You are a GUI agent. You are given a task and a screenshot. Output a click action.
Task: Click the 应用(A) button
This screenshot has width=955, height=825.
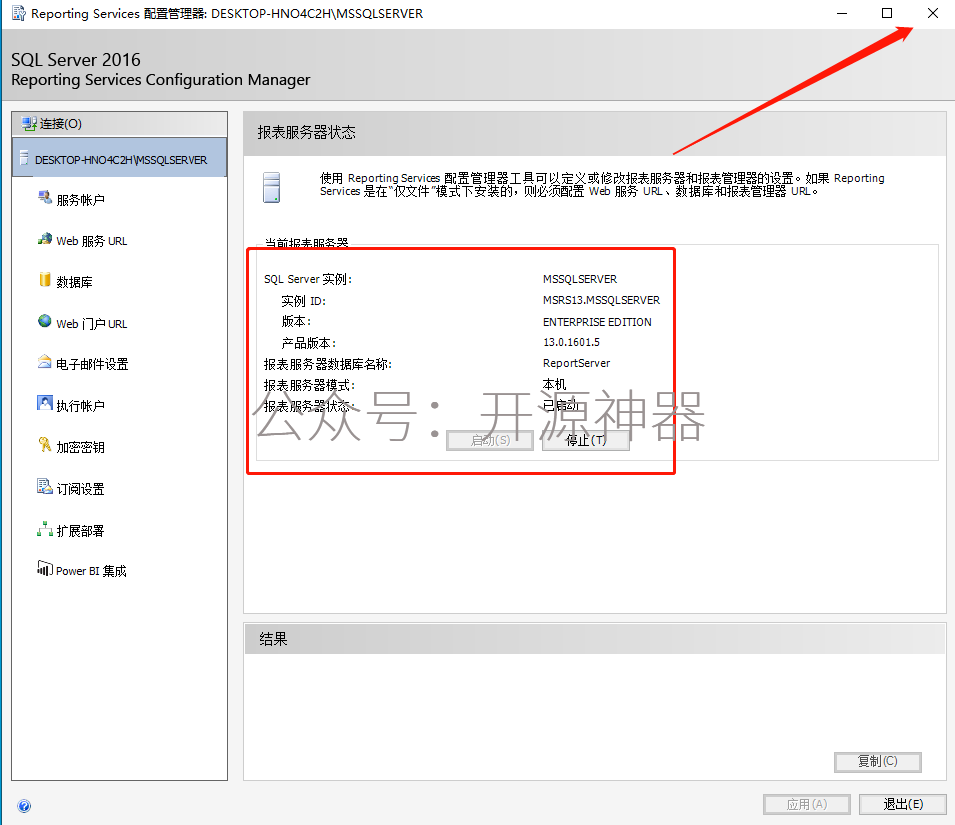pyautogui.click(x=807, y=804)
